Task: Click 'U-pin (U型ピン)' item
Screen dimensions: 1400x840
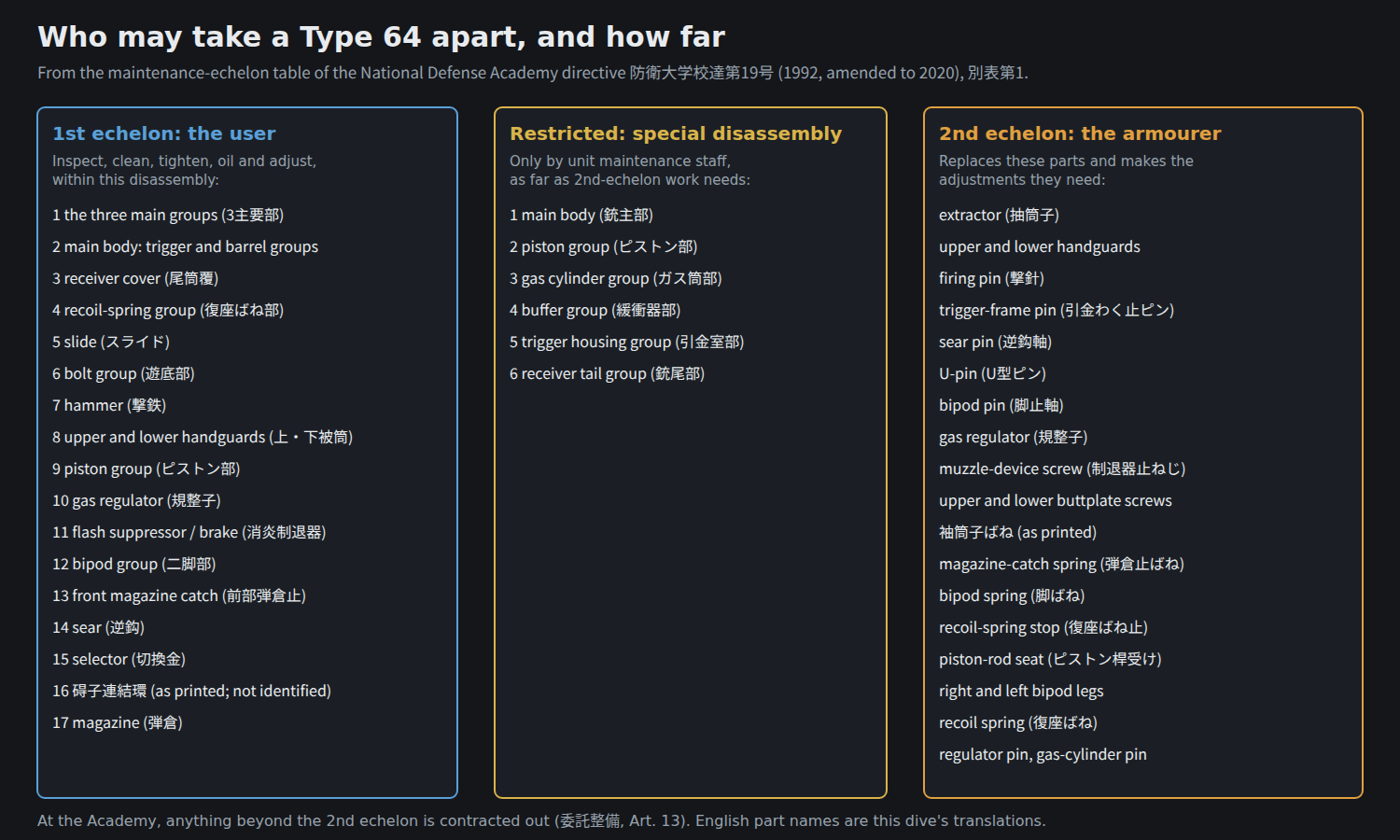Action: 993,373
